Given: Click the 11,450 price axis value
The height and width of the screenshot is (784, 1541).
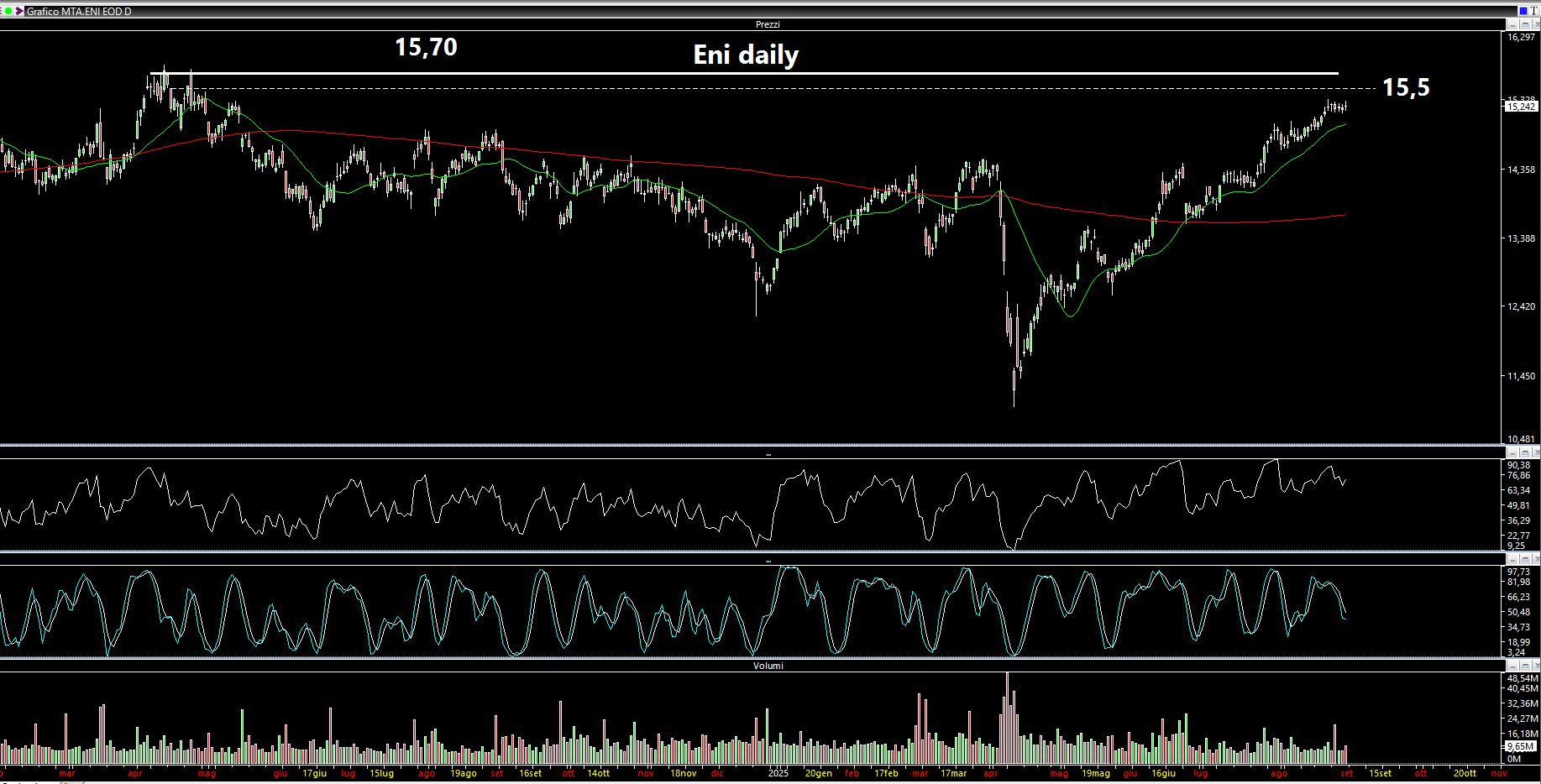Looking at the screenshot, I should coord(1521,376).
